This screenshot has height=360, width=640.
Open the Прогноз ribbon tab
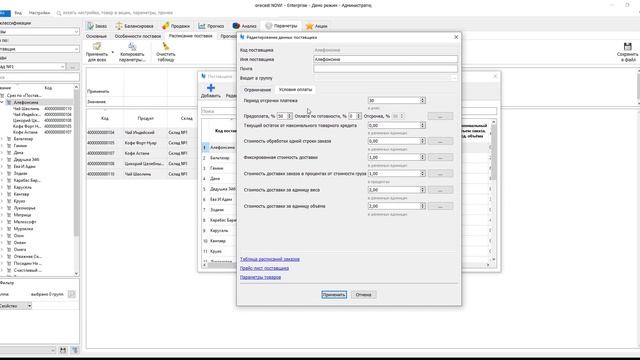(x=211, y=26)
